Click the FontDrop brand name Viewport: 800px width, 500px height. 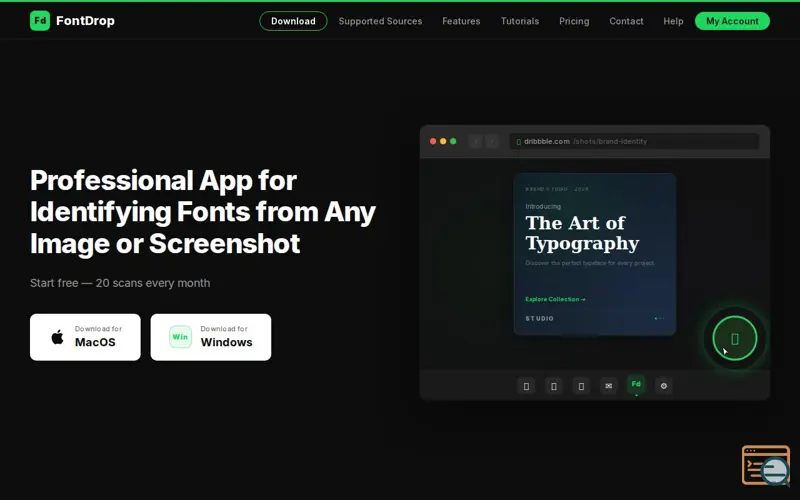coord(85,21)
